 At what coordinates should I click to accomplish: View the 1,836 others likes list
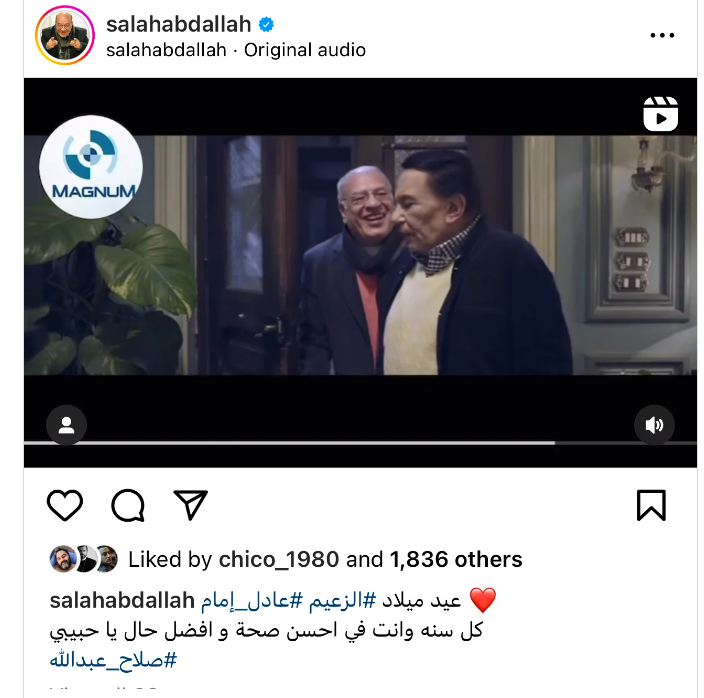pyautogui.click(x=456, y=559)
